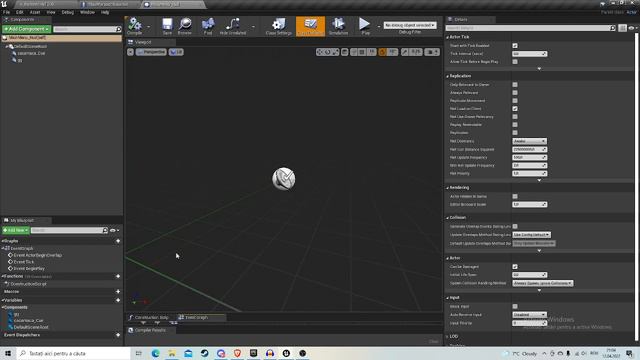Viewport: 640px width, 360px height.
Task: Select Event BeginPlay in the graph list
Action: pos(29,269)
